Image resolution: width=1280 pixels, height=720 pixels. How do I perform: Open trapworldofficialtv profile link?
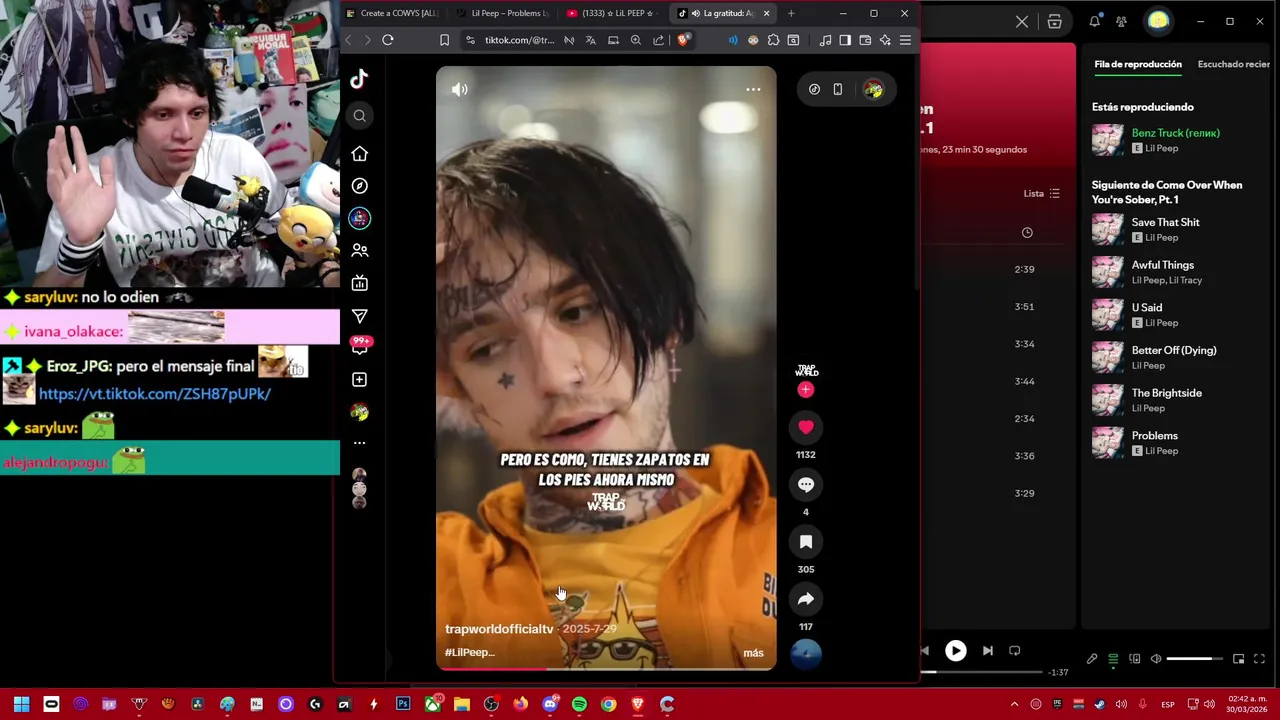coord(499,629)
